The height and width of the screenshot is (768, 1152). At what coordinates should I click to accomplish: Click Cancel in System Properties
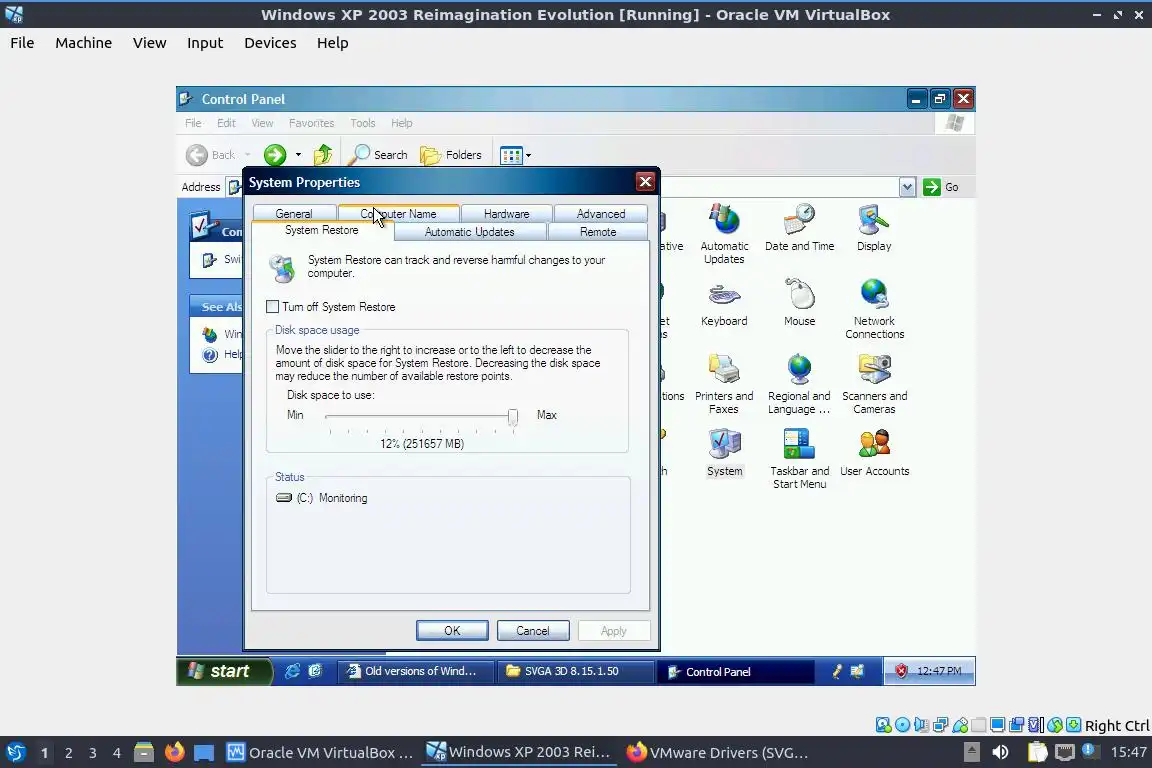[533, 631]
